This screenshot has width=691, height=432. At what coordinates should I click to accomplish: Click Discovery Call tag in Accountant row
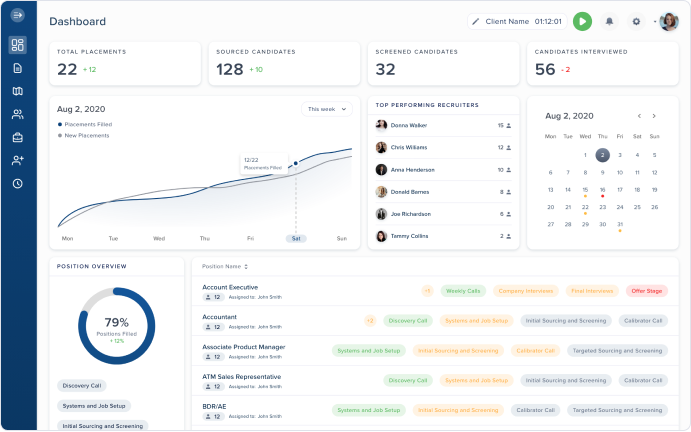[408, 321]
